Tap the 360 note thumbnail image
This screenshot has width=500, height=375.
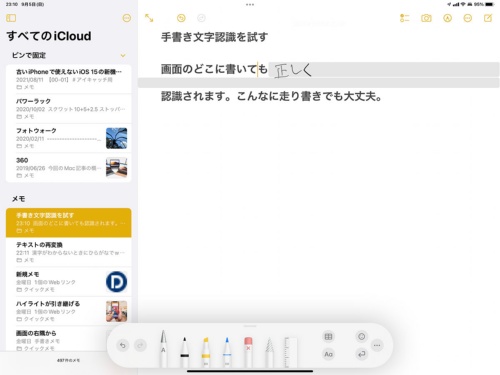click(116, 167)
